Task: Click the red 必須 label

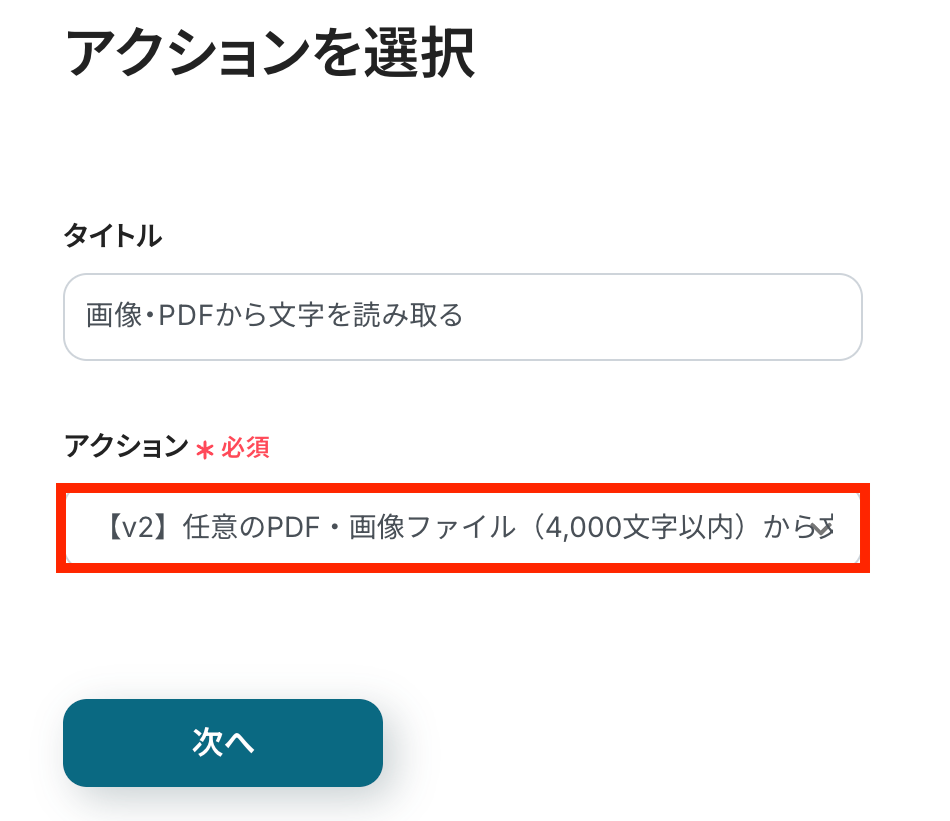Action: (x=245, y=448)
